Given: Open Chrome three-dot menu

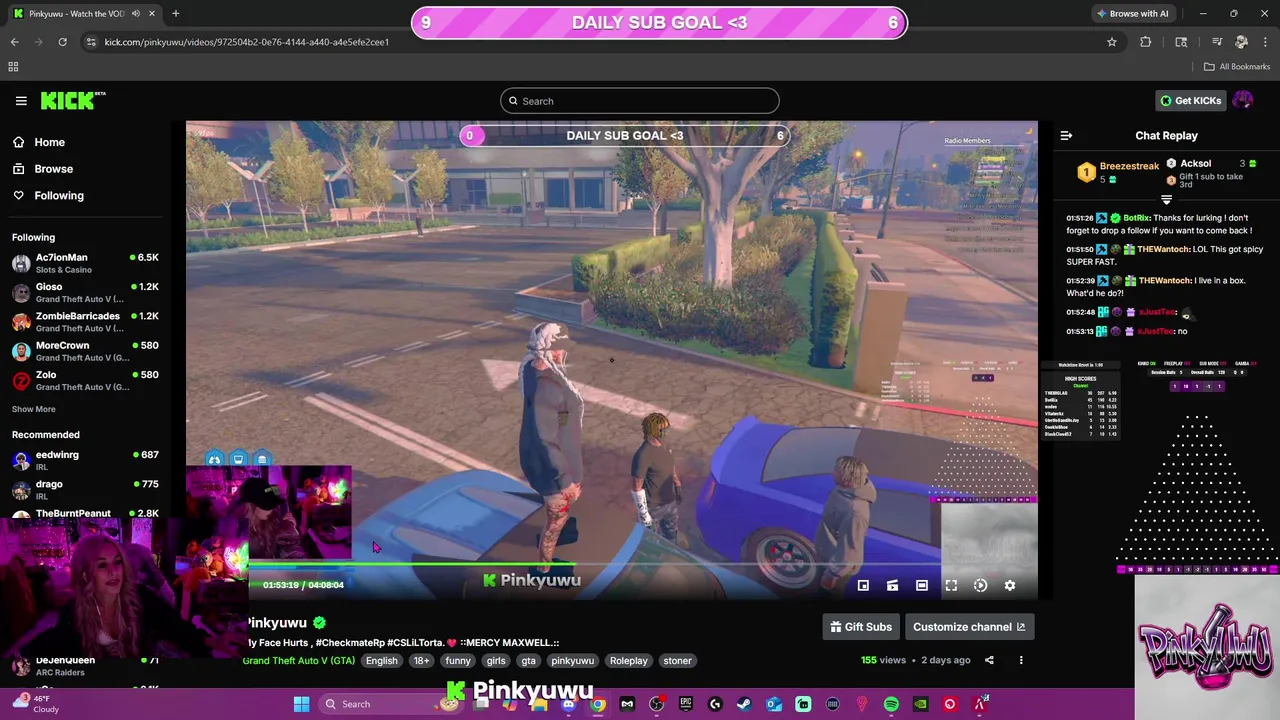Looking at the screenshot, I should click(1265, 42).
